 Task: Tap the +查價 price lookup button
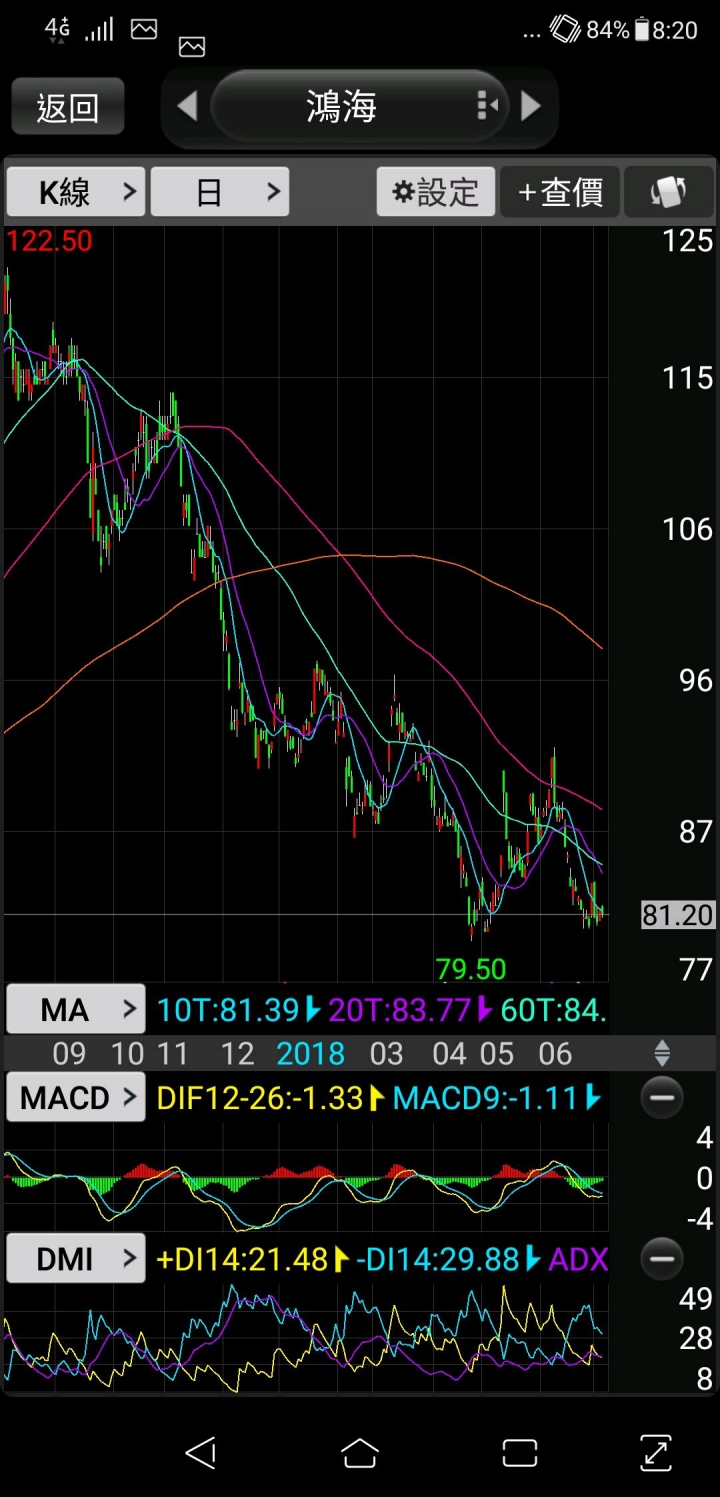coord(560,192)
